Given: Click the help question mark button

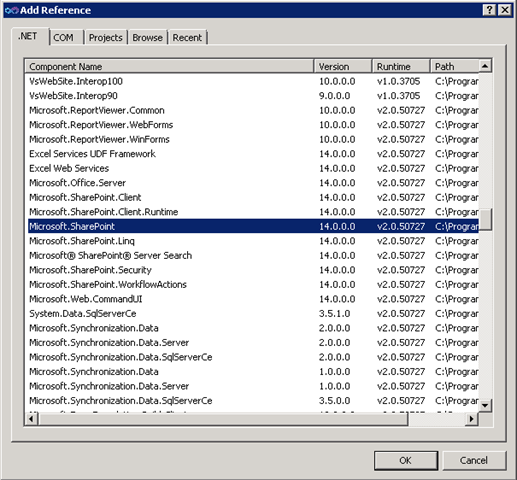Looking at the screenshot, I should (489, 10).
